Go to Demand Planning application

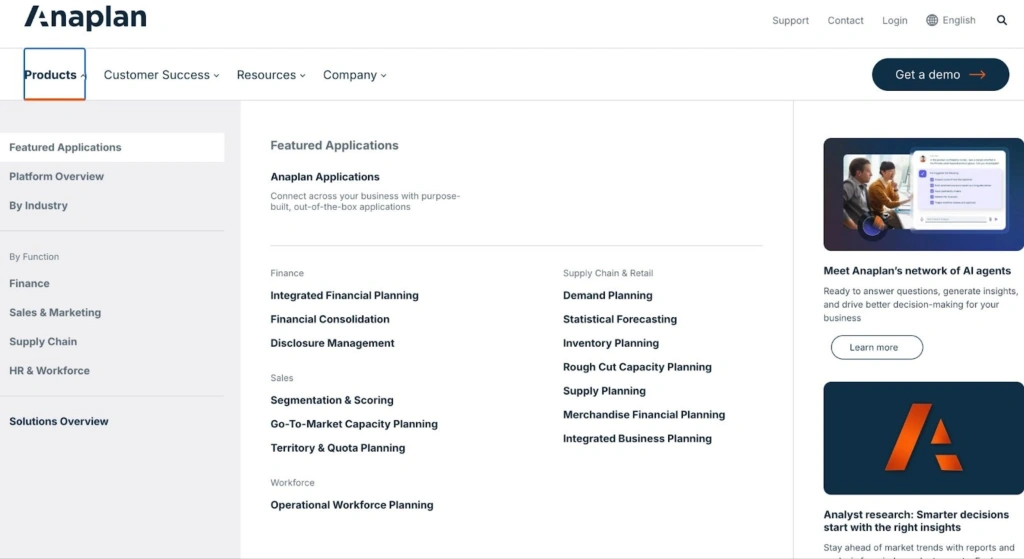pyautogui.click(x=607, y=295)
